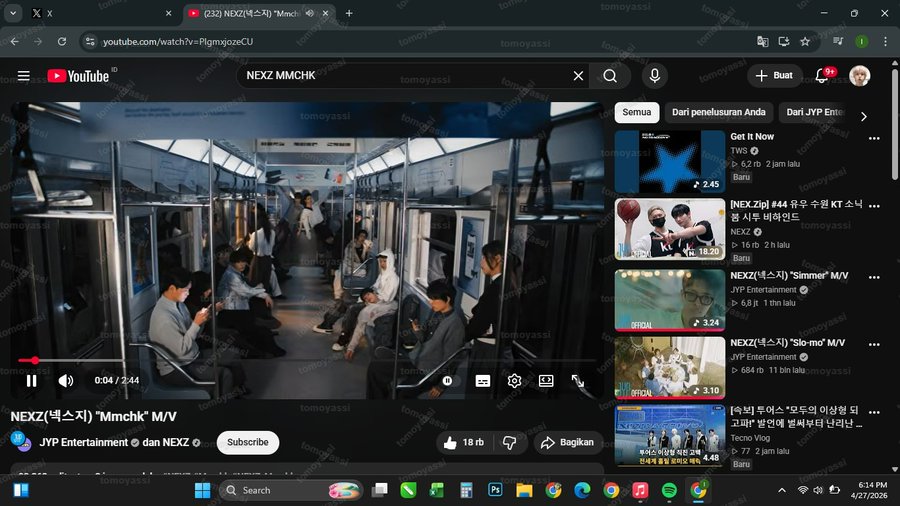
Task: Subscribe to JYP Entertainment and NEXZ
Action: point(247,442)
